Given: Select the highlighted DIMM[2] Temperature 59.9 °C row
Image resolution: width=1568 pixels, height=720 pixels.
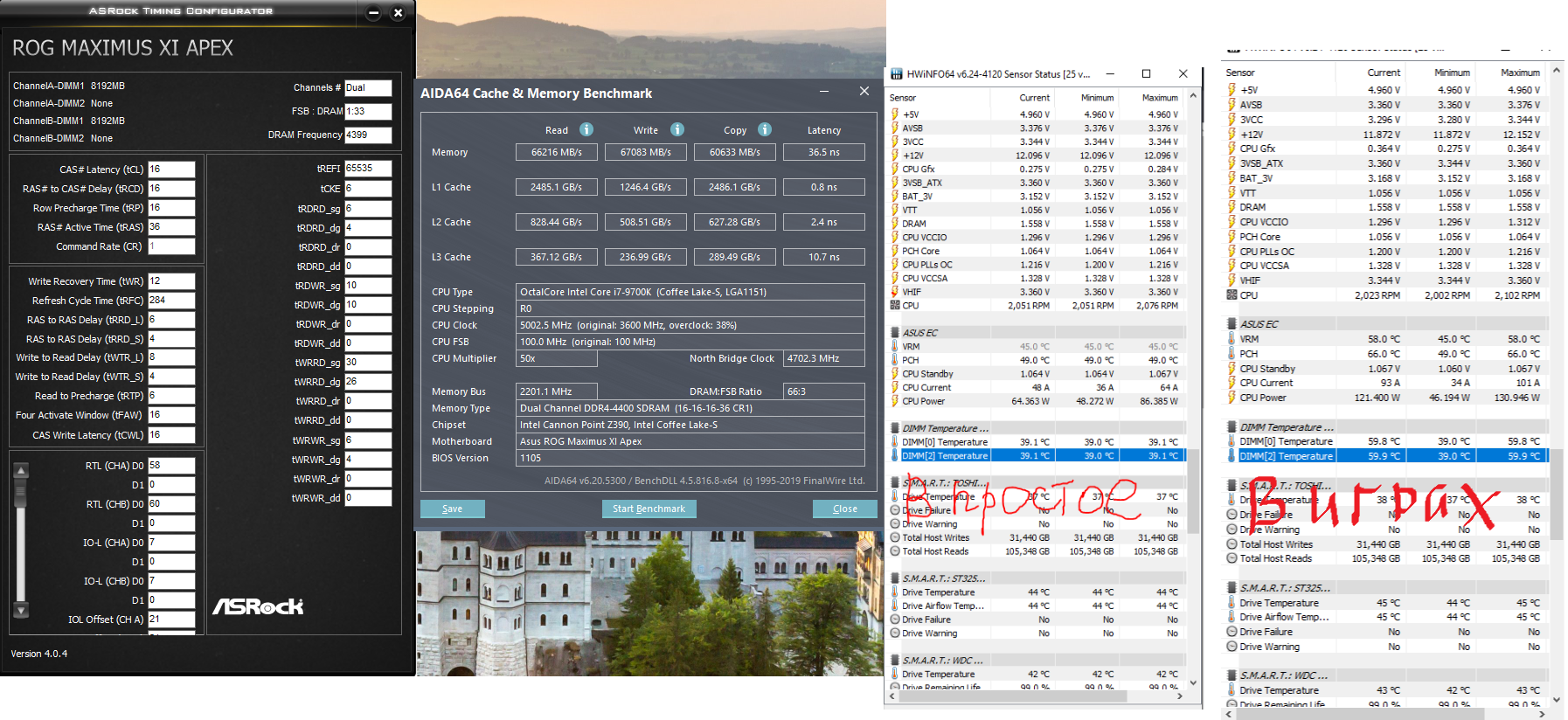Looking at the screenshot, I should pyautogui.click(x=1386, y=456).
